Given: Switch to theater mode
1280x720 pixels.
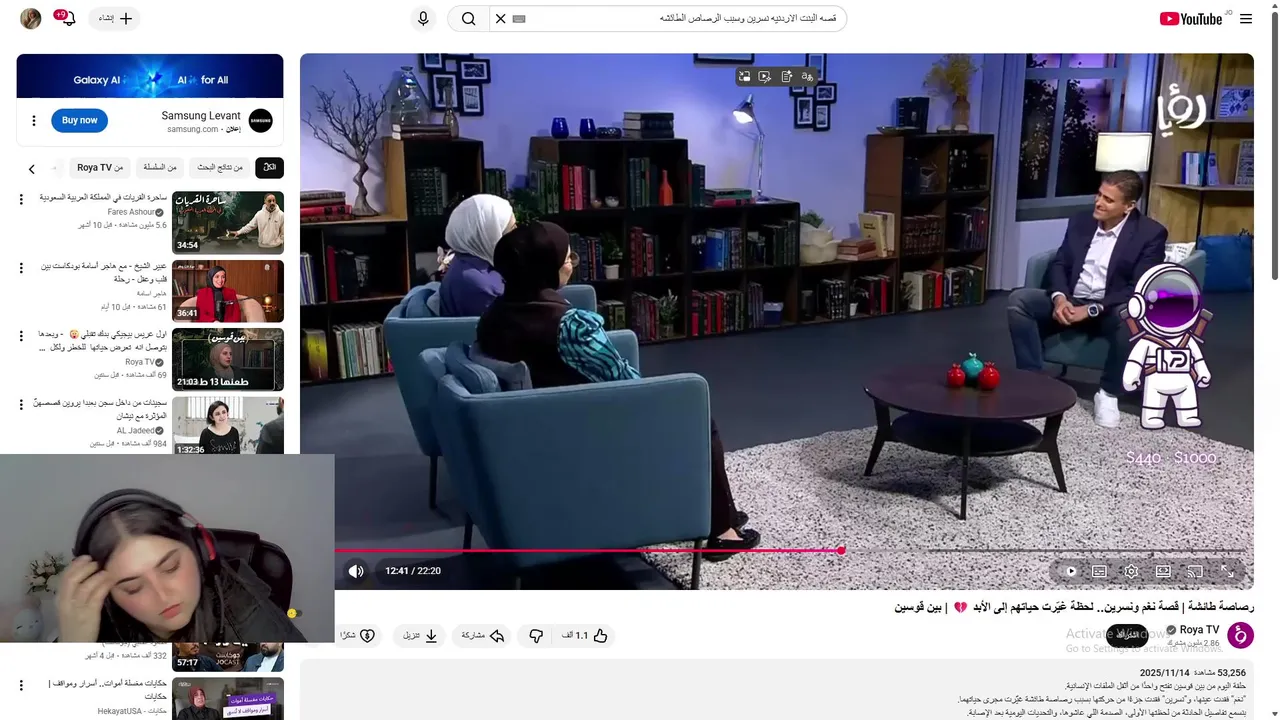Looking at the screenshot, I should [x=1163, y=571].
